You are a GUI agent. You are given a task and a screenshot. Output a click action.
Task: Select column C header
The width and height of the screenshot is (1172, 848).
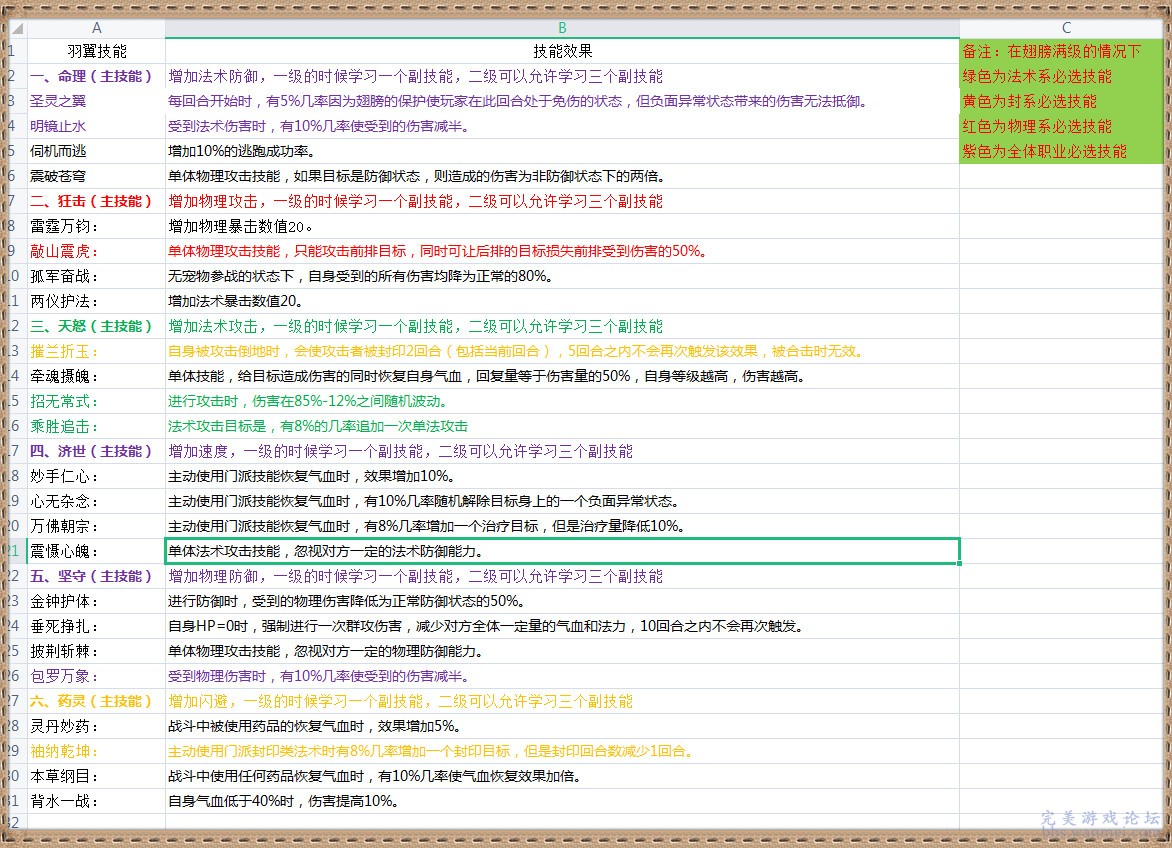coord(1066,28)
